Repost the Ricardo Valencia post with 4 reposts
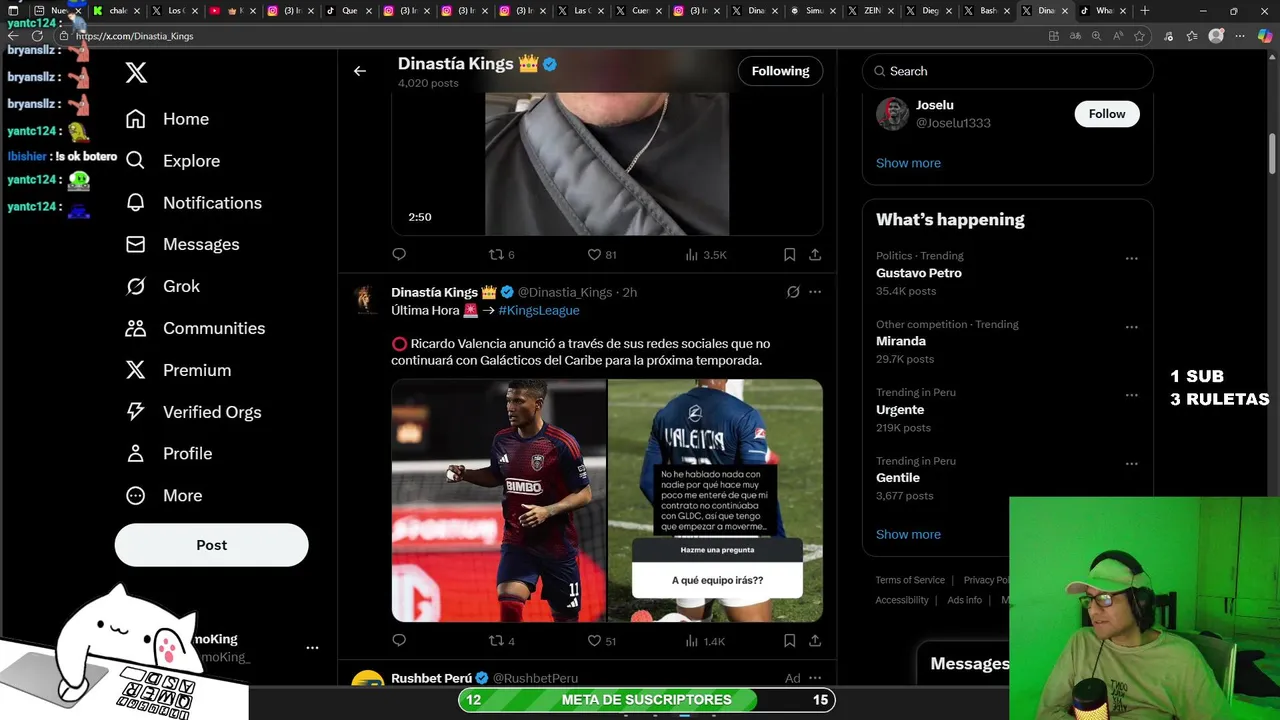 [x=501, y=641]
